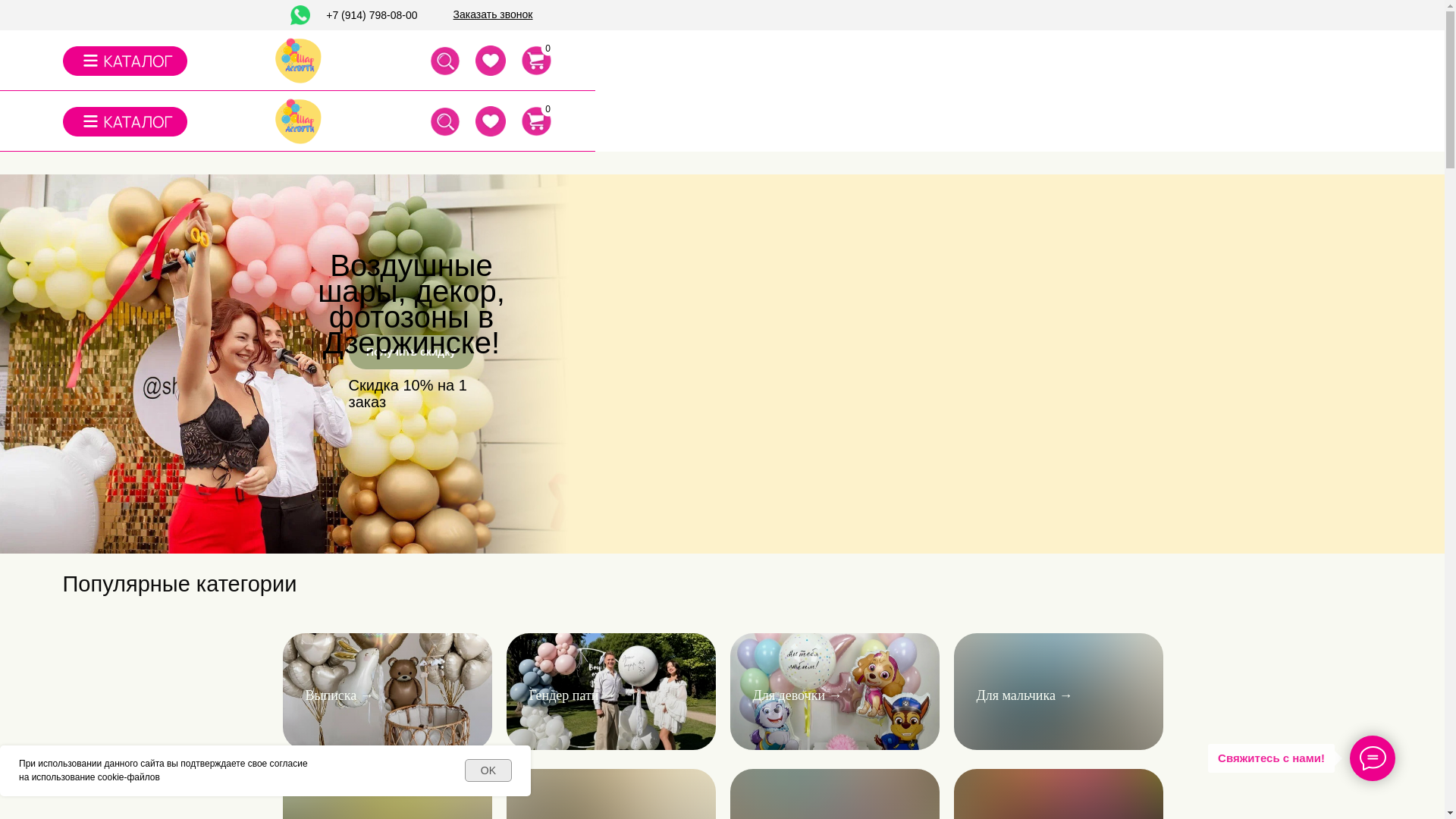Click the 'Свяжитесь с нами!' label
Screen dimensions: 1456x819
click(x=1272, y=758)
